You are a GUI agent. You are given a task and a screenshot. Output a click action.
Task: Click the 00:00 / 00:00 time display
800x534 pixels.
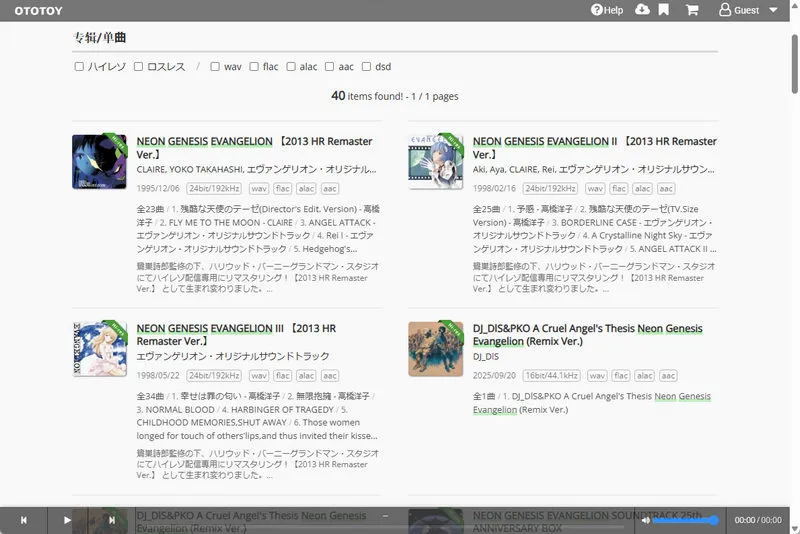758,520
